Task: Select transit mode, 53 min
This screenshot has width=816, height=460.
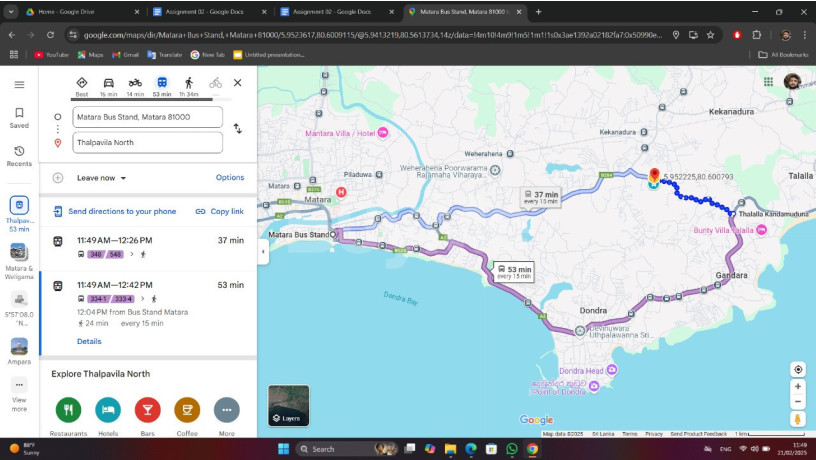Action: [x=162, y=86]
